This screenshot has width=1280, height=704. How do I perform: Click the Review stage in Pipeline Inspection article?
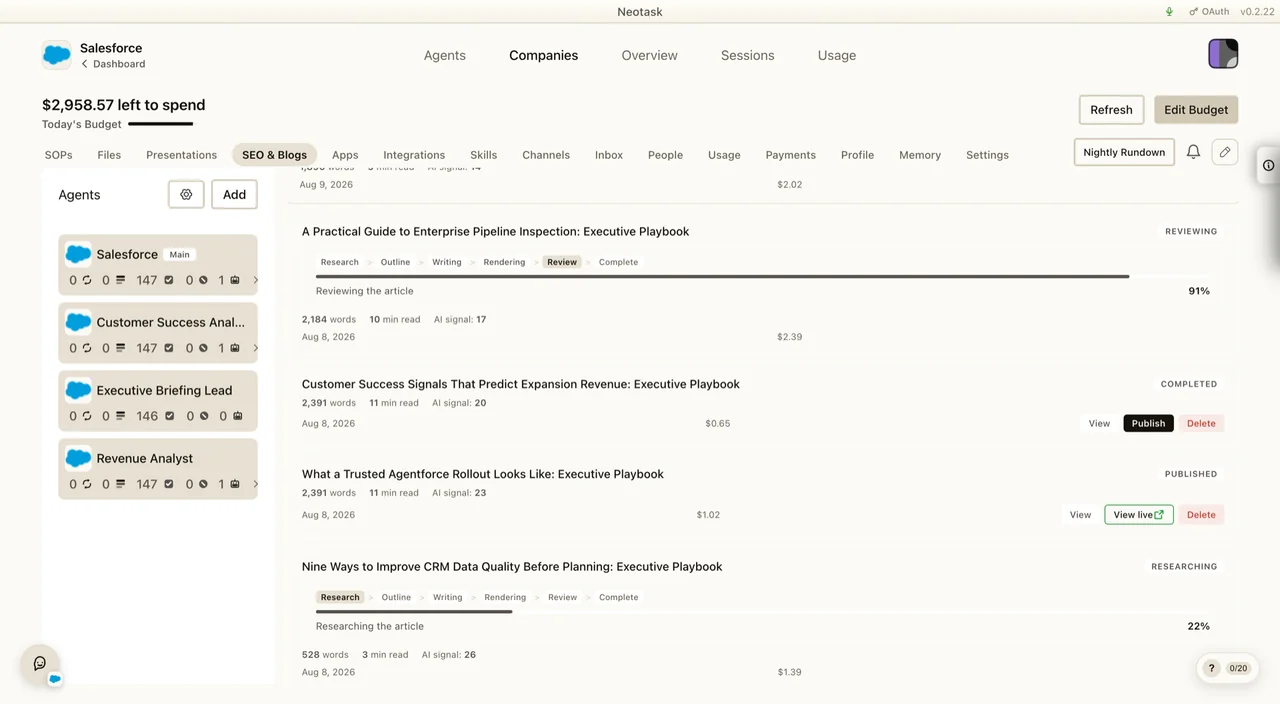562,262
